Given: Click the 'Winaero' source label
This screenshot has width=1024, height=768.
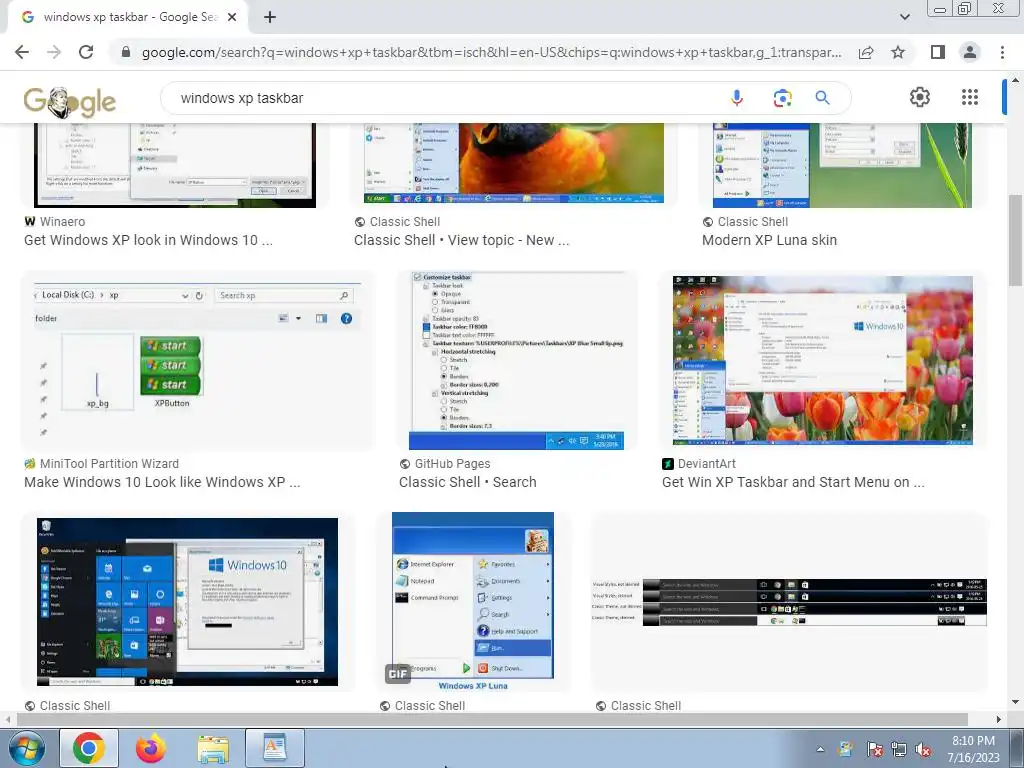Looking at the screenshot, I should [x=62, y=222].
